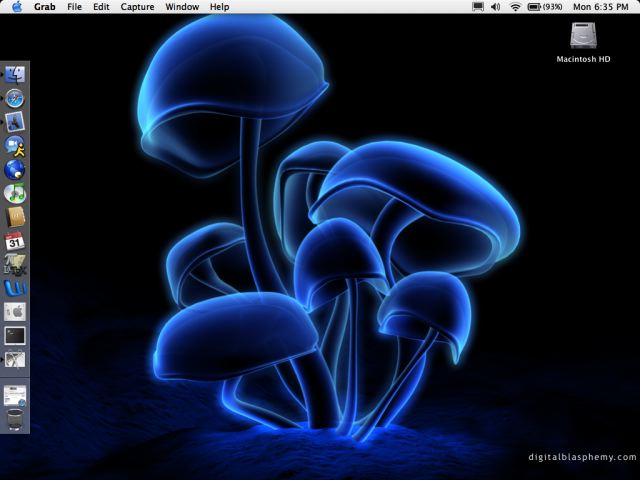Launch Terminal from the dock
Screen dimensions: 640x480
pos(15,336)
